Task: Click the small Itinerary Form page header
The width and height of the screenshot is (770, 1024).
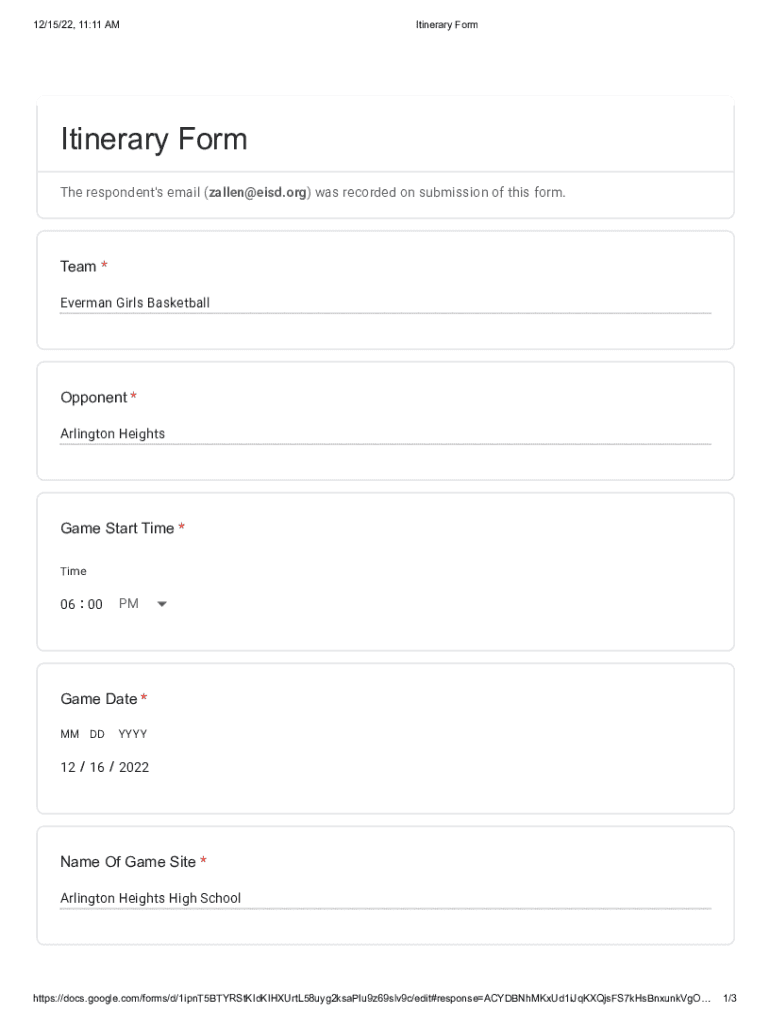Action: click(447, 25)
